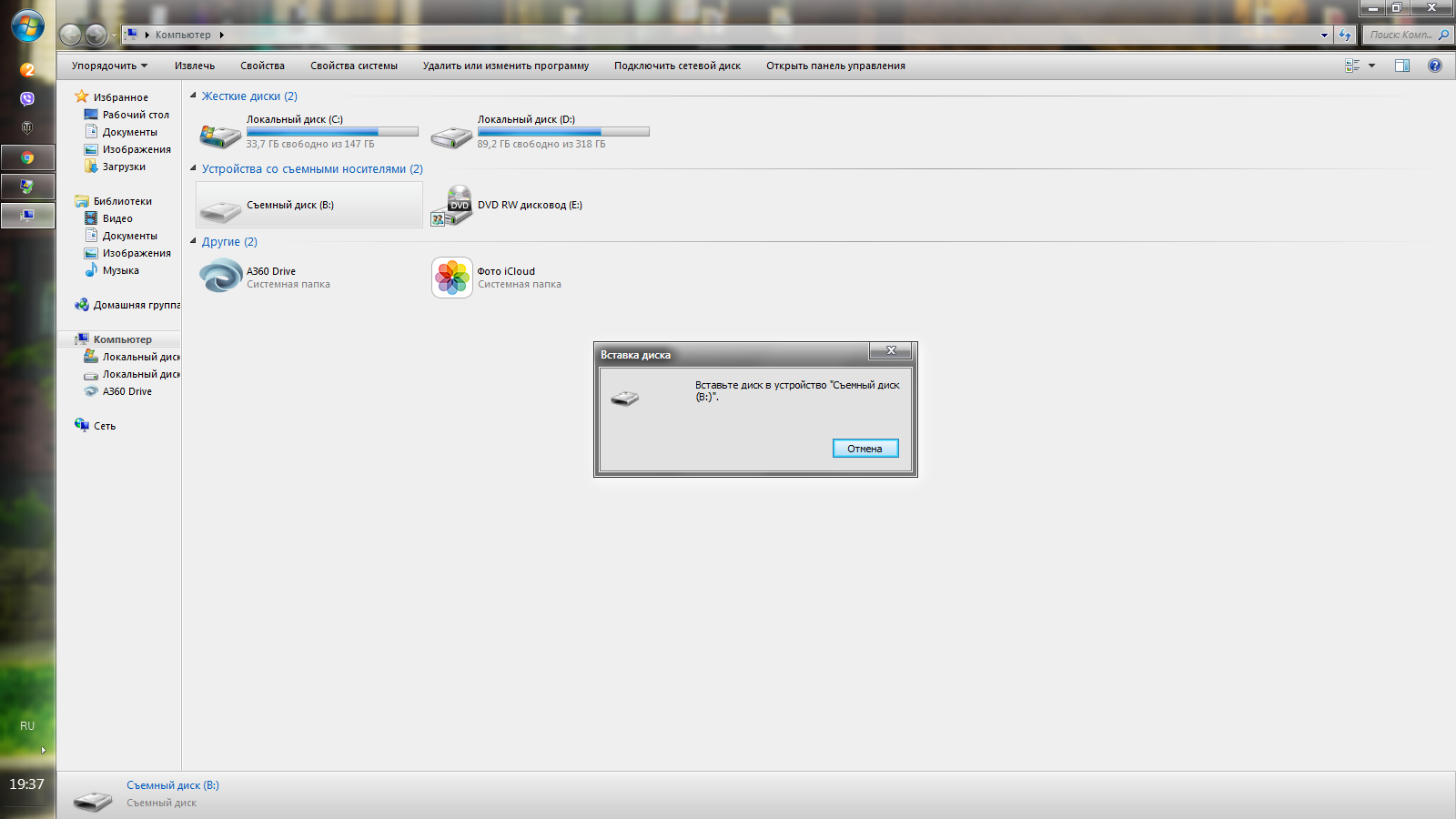Open the help question mark icon
This screenshot has width=1456, height=819.
(x=1435, y=66)
